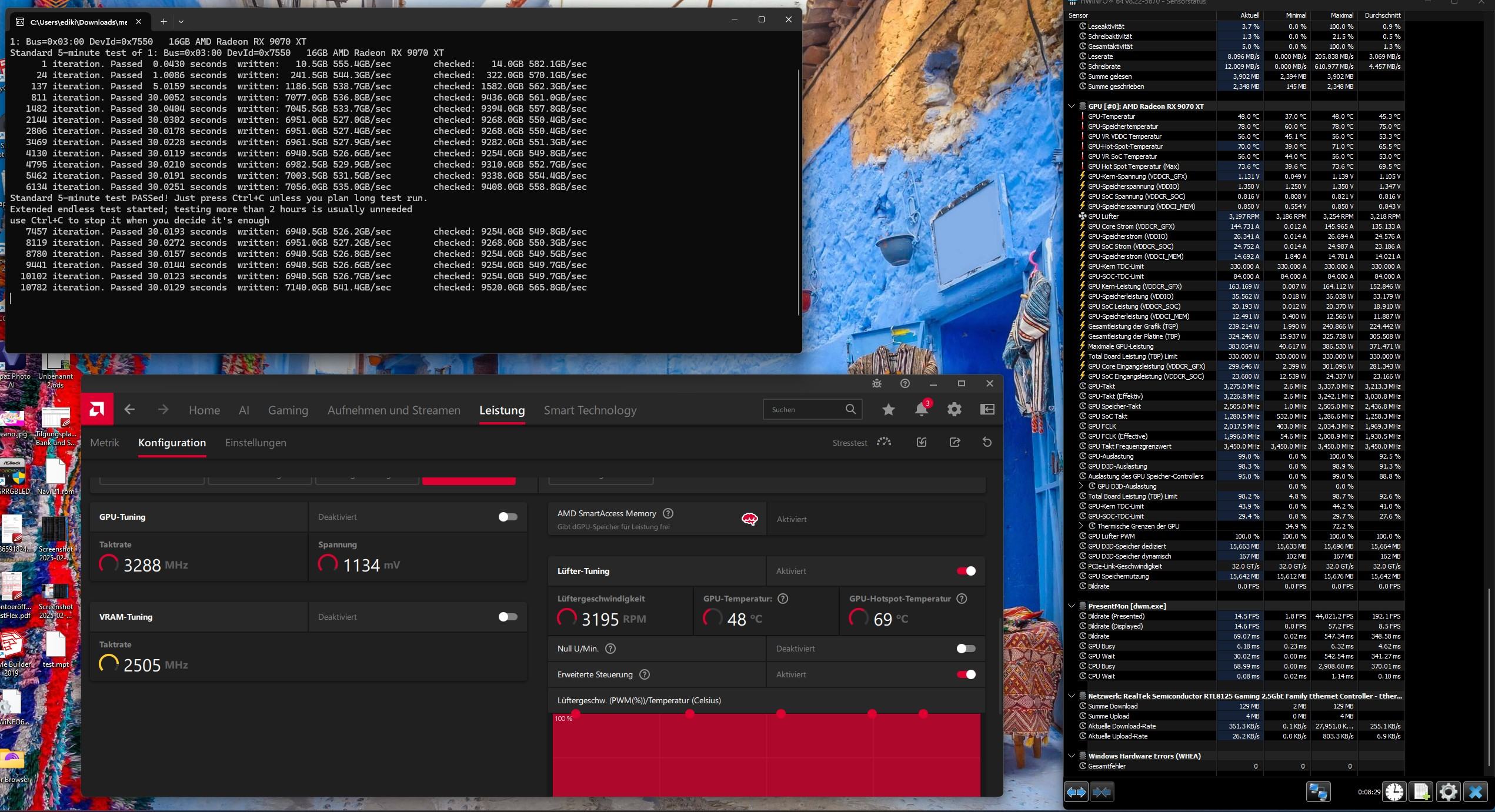Click first fan curve point at 100 %
1495x812 pixels.
point(576,714)
